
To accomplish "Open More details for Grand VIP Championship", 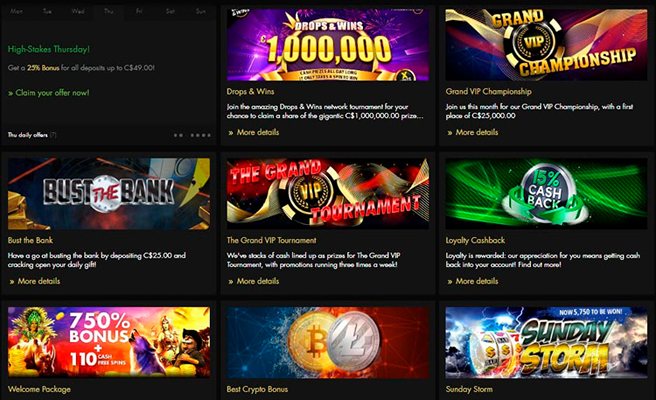I will coord(473,132).
